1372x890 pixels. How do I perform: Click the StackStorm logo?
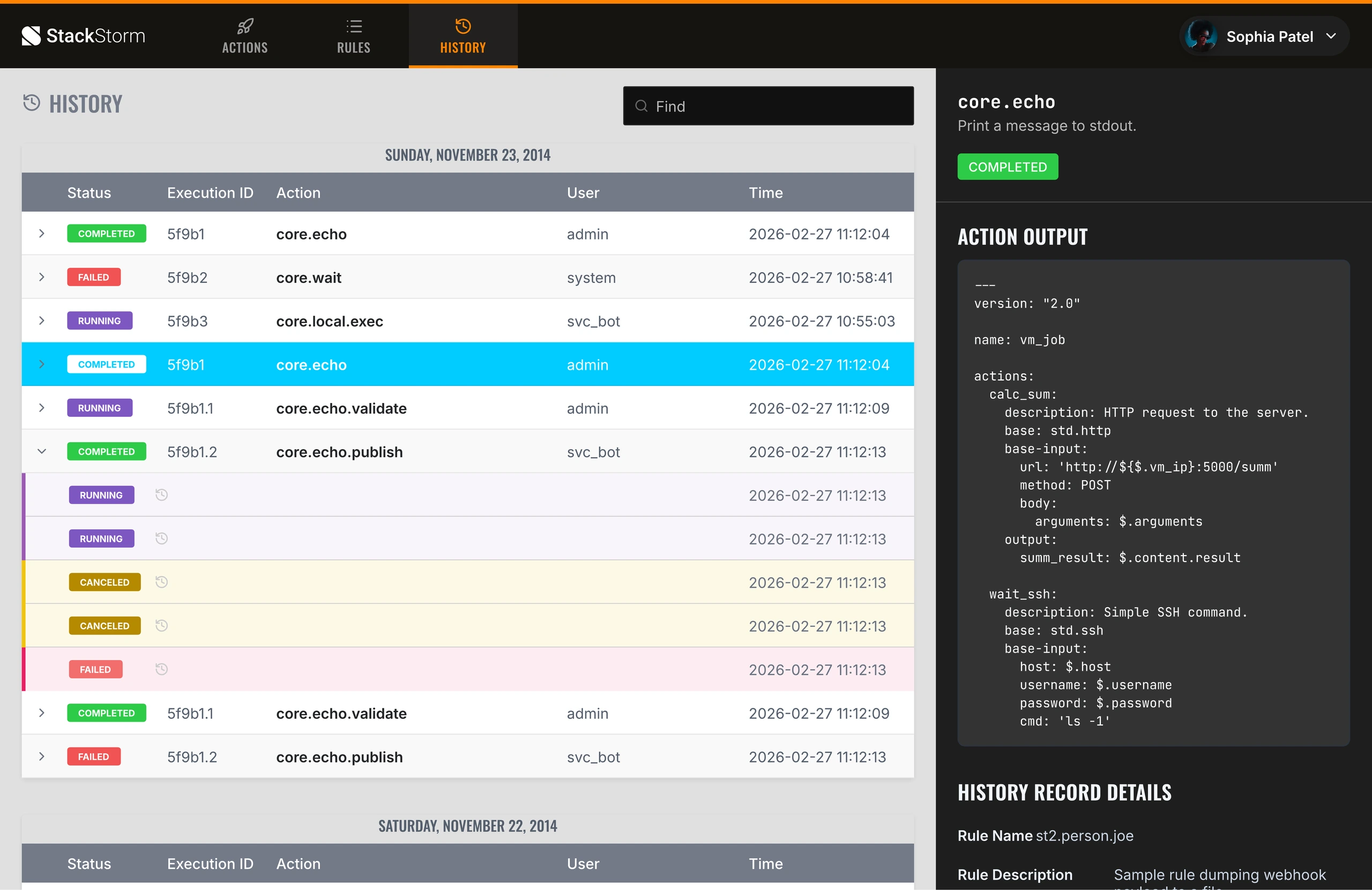84,36
